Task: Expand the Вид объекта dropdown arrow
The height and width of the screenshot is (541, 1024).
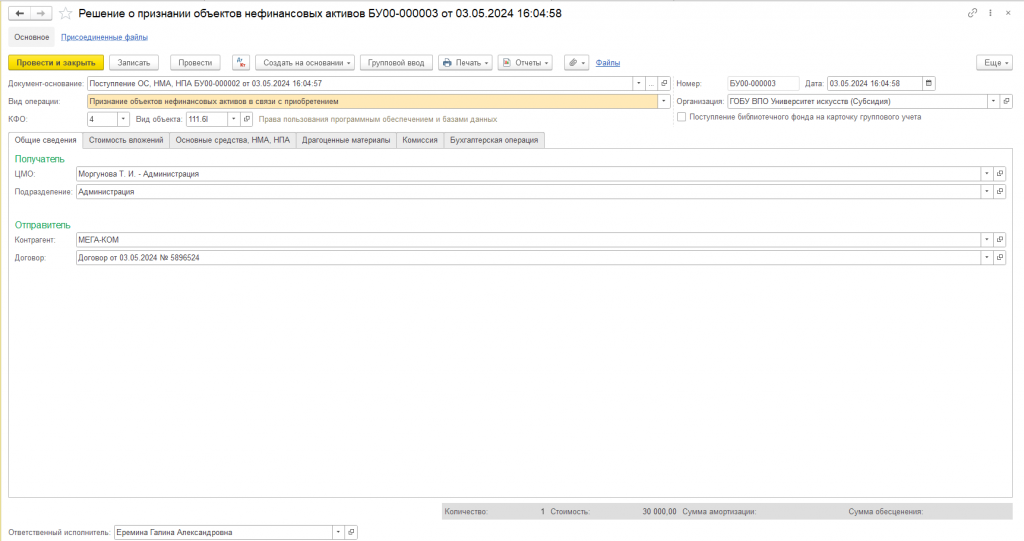Action: pyautogui.click(x=233, y=119)
